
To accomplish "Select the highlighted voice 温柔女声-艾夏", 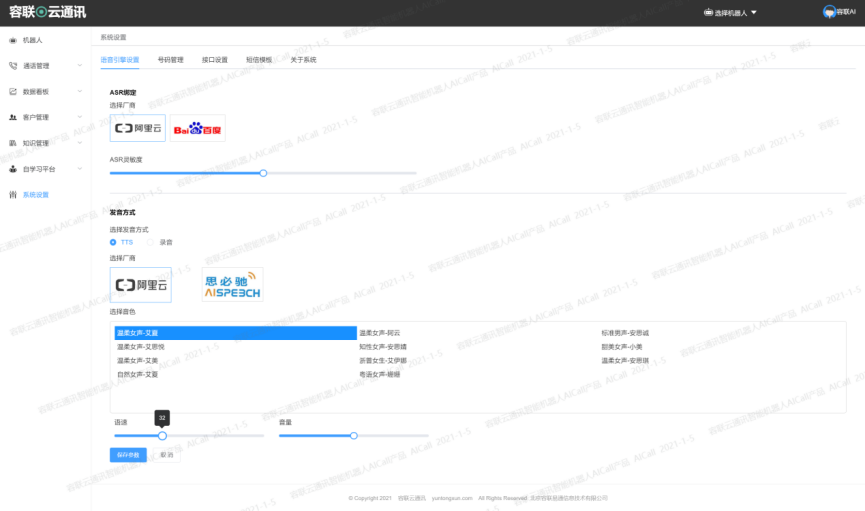I will (236, 333).
